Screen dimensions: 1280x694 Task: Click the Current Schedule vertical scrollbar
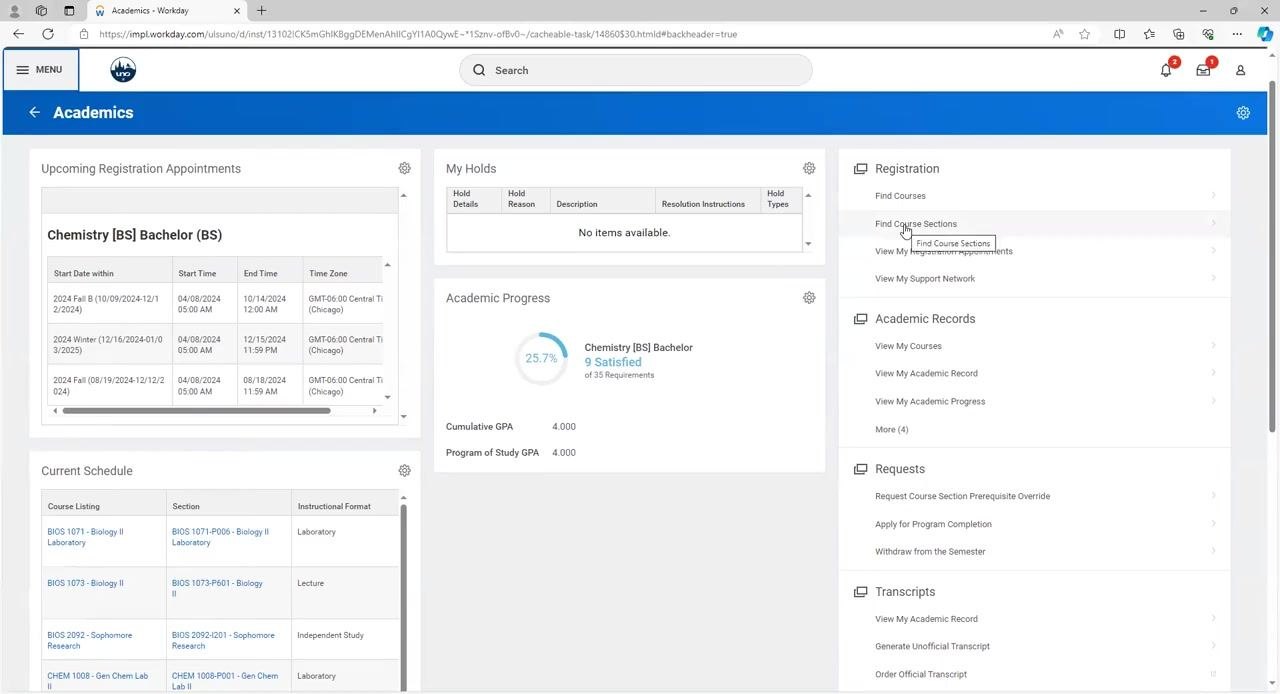click(x=404, y=597)
